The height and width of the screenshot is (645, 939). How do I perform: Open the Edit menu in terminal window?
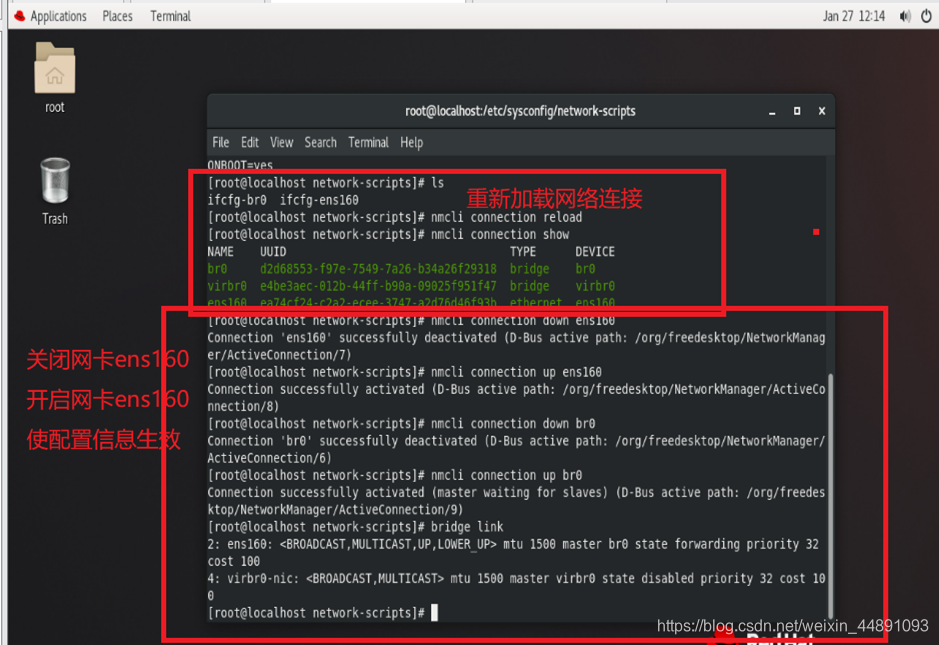(250, 143)
